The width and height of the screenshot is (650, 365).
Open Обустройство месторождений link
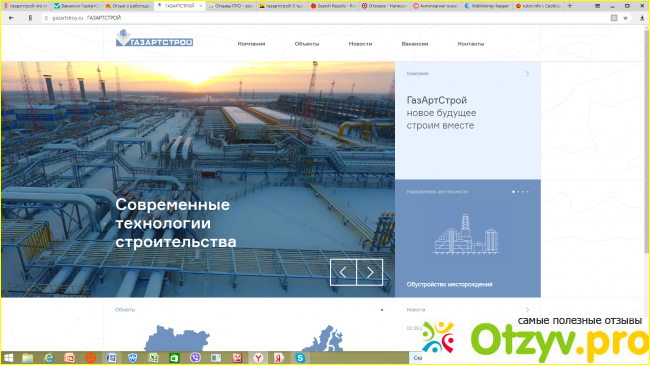[449, 284]
